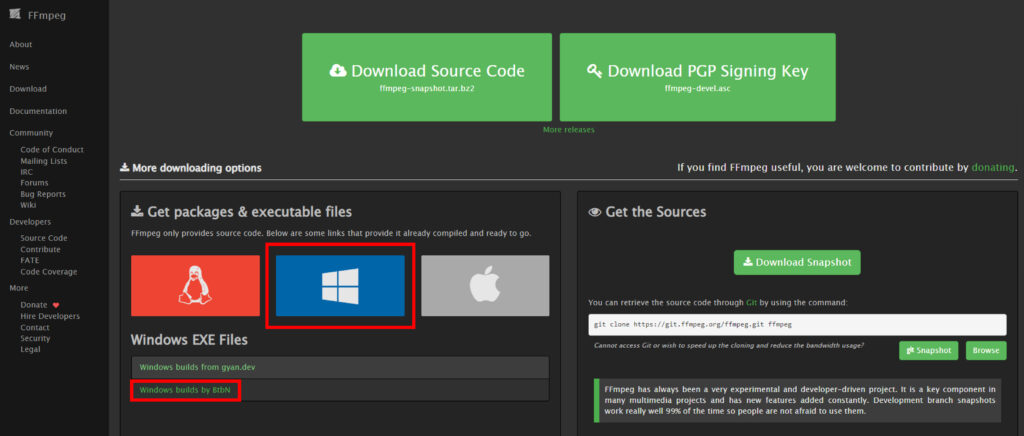Open Developers section in sidebar
The width and height of the screenshot is (1024, 436).
pos(30,222)
